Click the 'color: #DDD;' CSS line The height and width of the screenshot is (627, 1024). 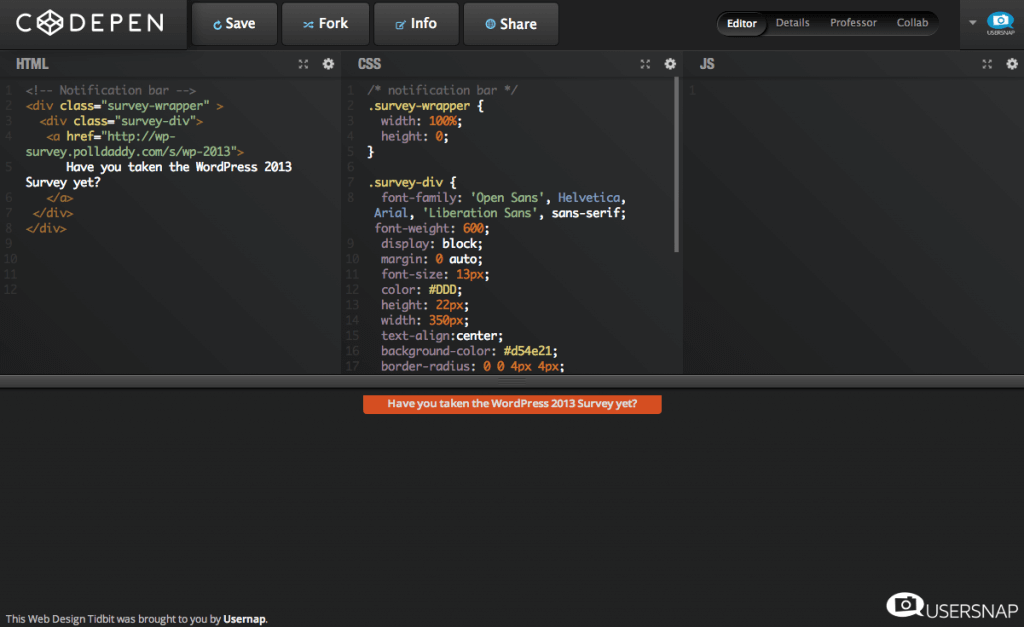[421, 289]
